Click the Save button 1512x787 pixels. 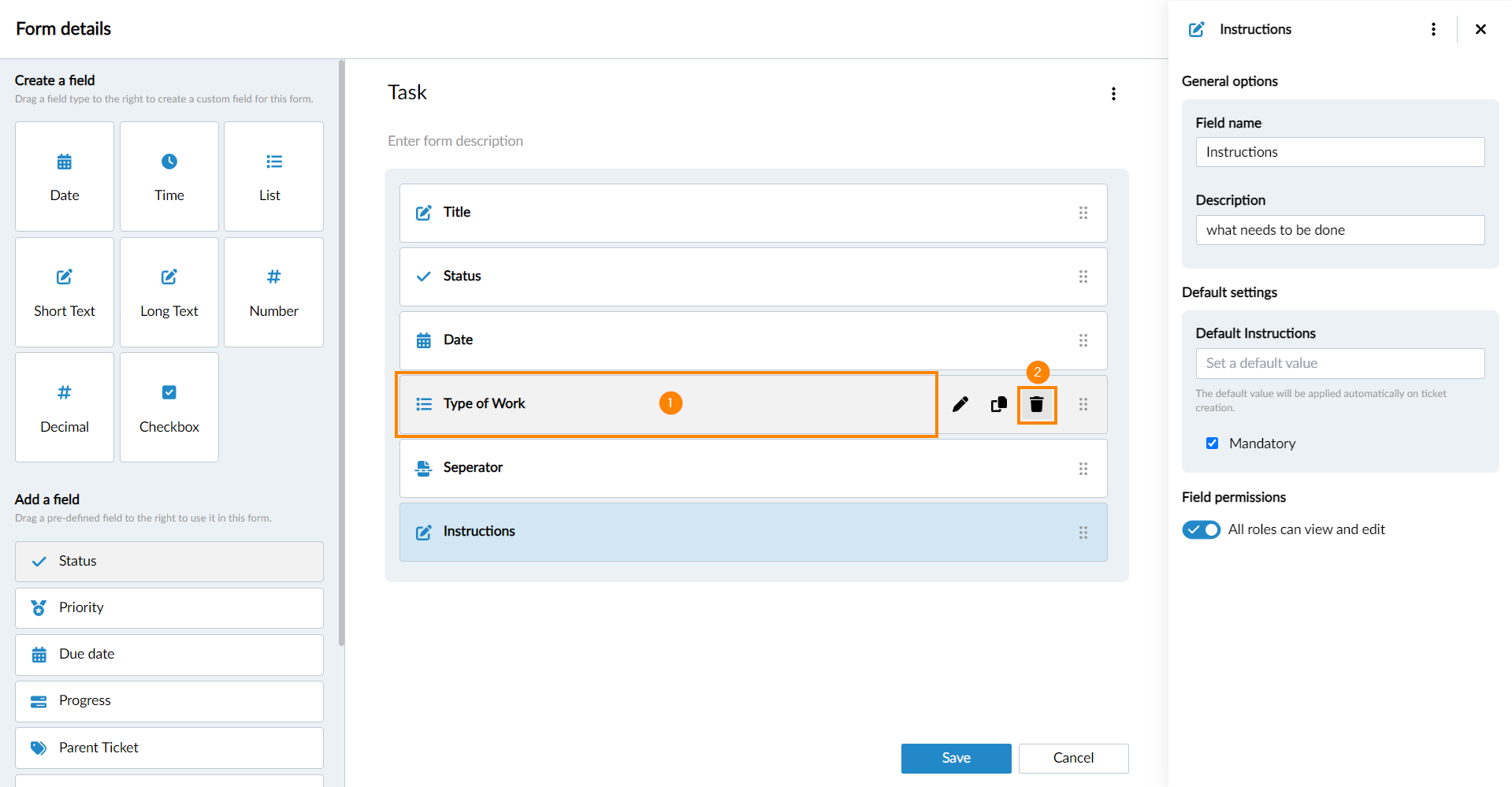point(956,758)
